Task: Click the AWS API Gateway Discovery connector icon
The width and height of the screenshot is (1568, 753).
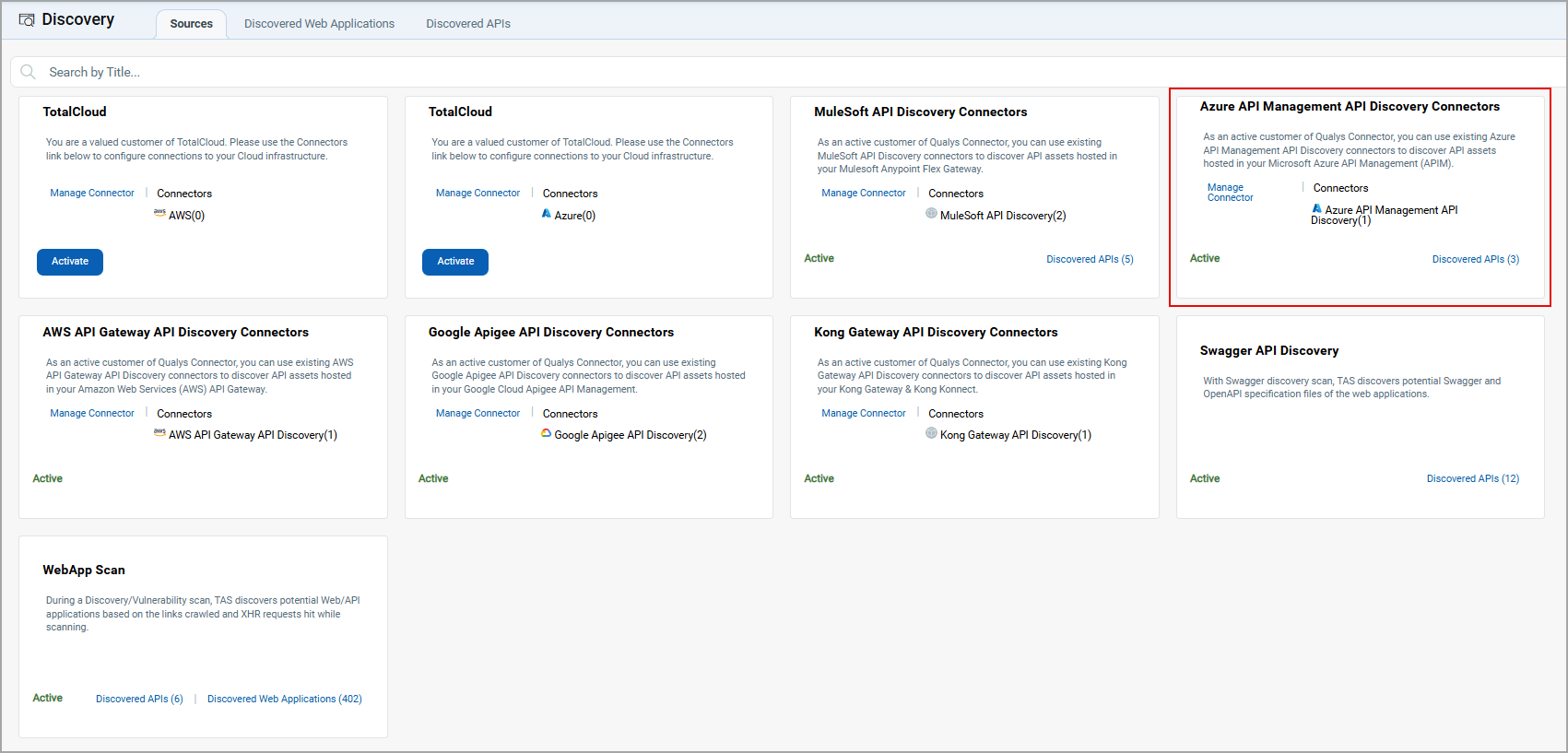Action: click(x=159, y=432)
